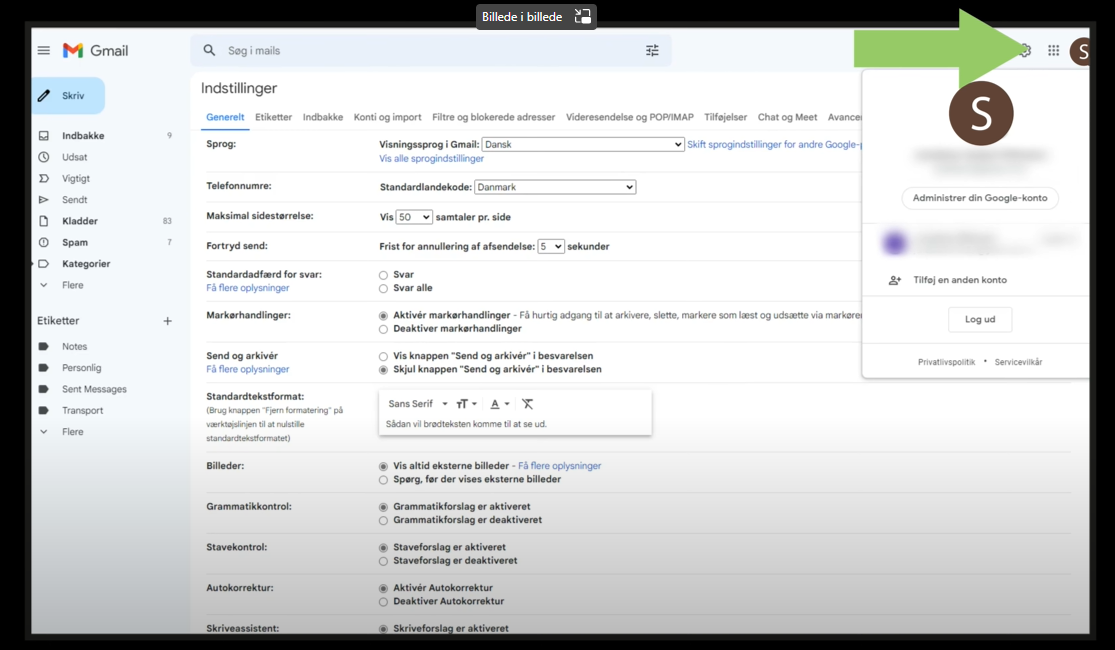Select the Svar alle radio button
The height and width of the screenshot is (650, 1115).
coord(383,289)
